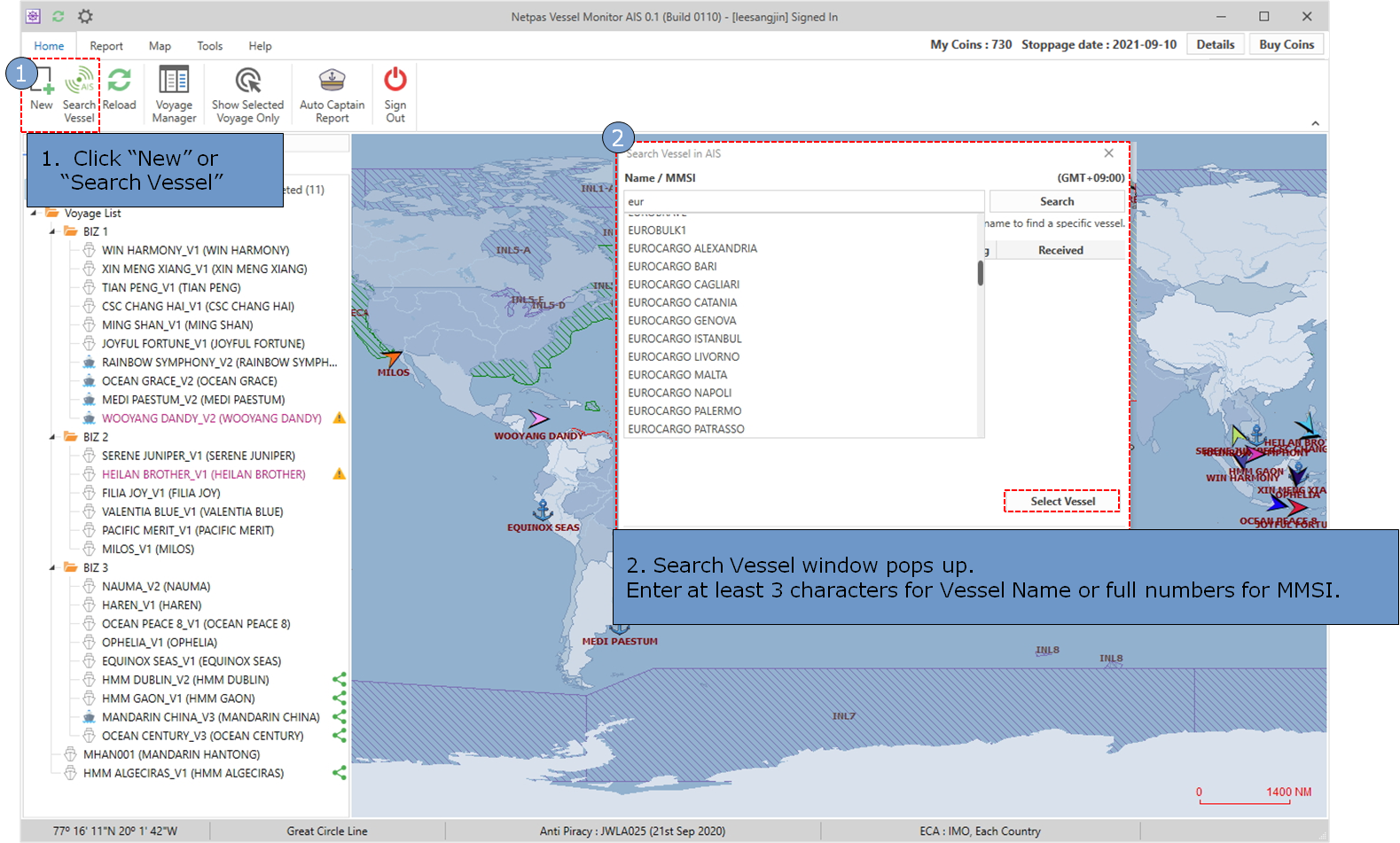
Task: Click Great Circle Line in status bar
Action: [326, 831]
